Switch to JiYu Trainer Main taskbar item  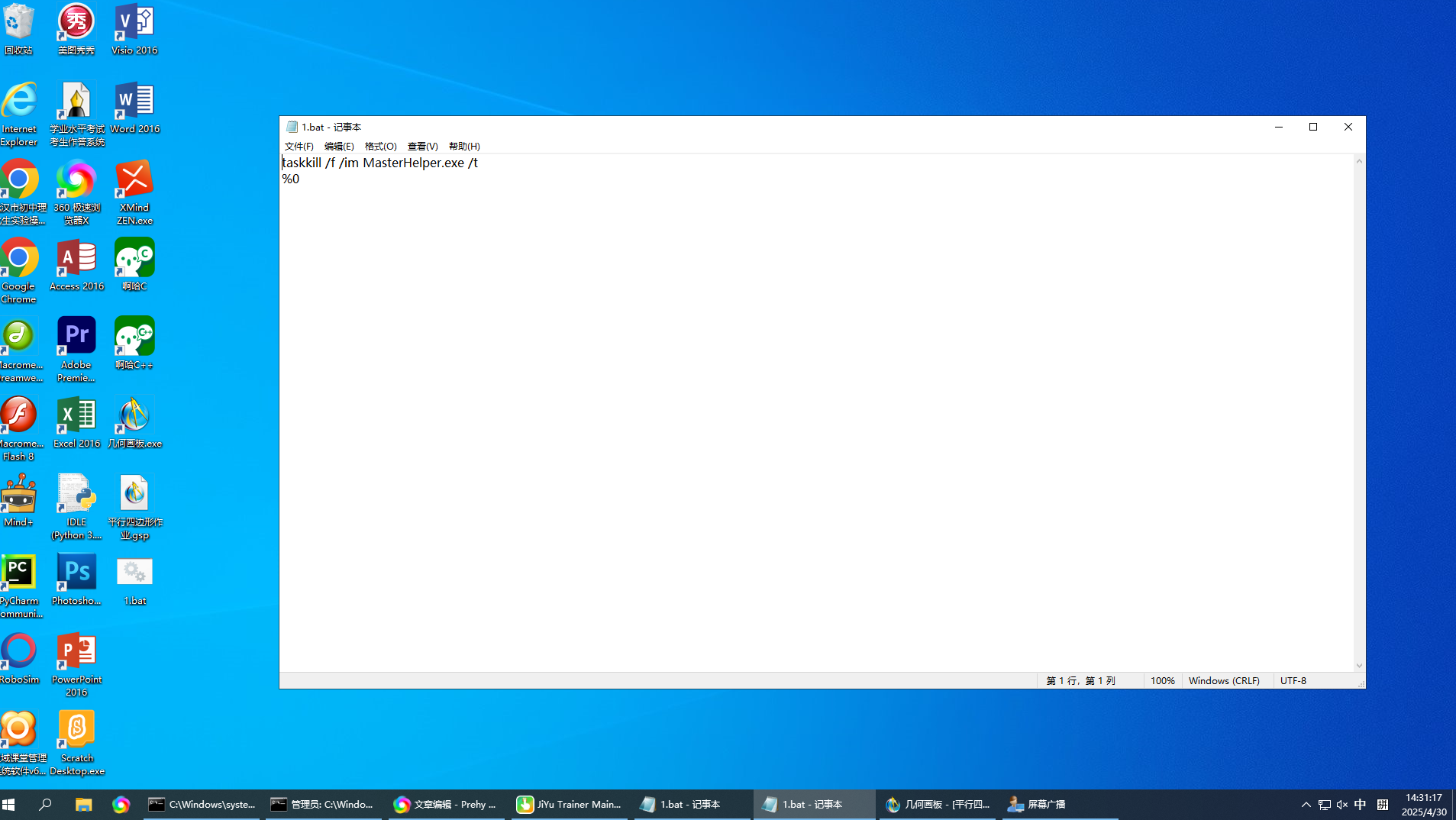pos(569,804)
